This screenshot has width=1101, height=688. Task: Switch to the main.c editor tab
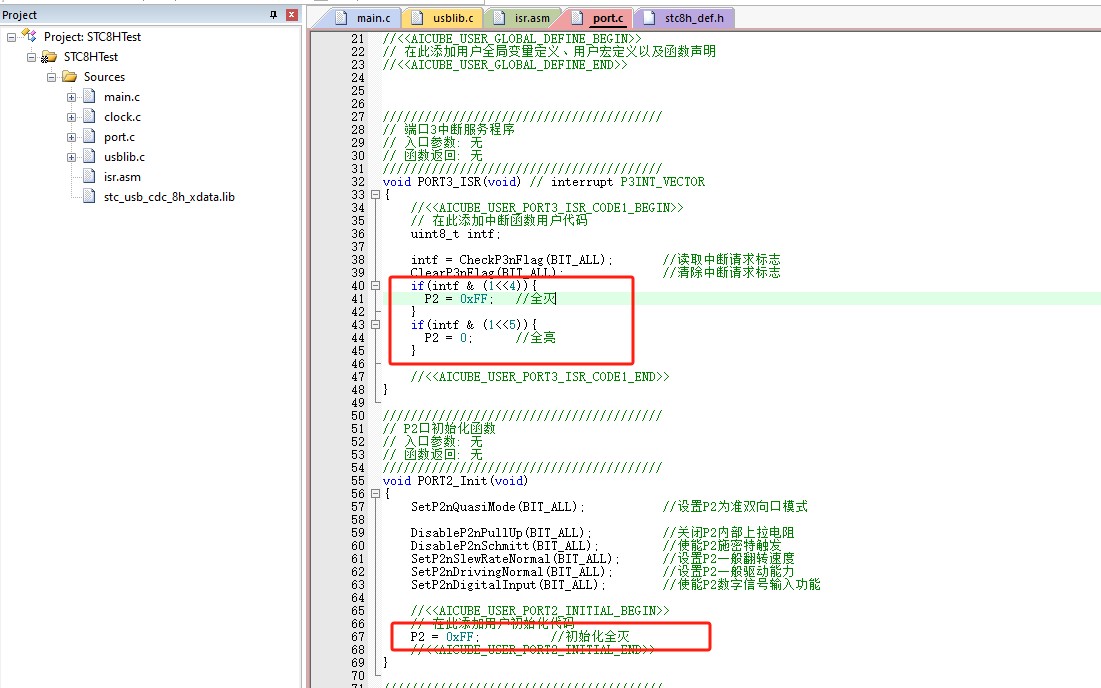tap(372, 18)
